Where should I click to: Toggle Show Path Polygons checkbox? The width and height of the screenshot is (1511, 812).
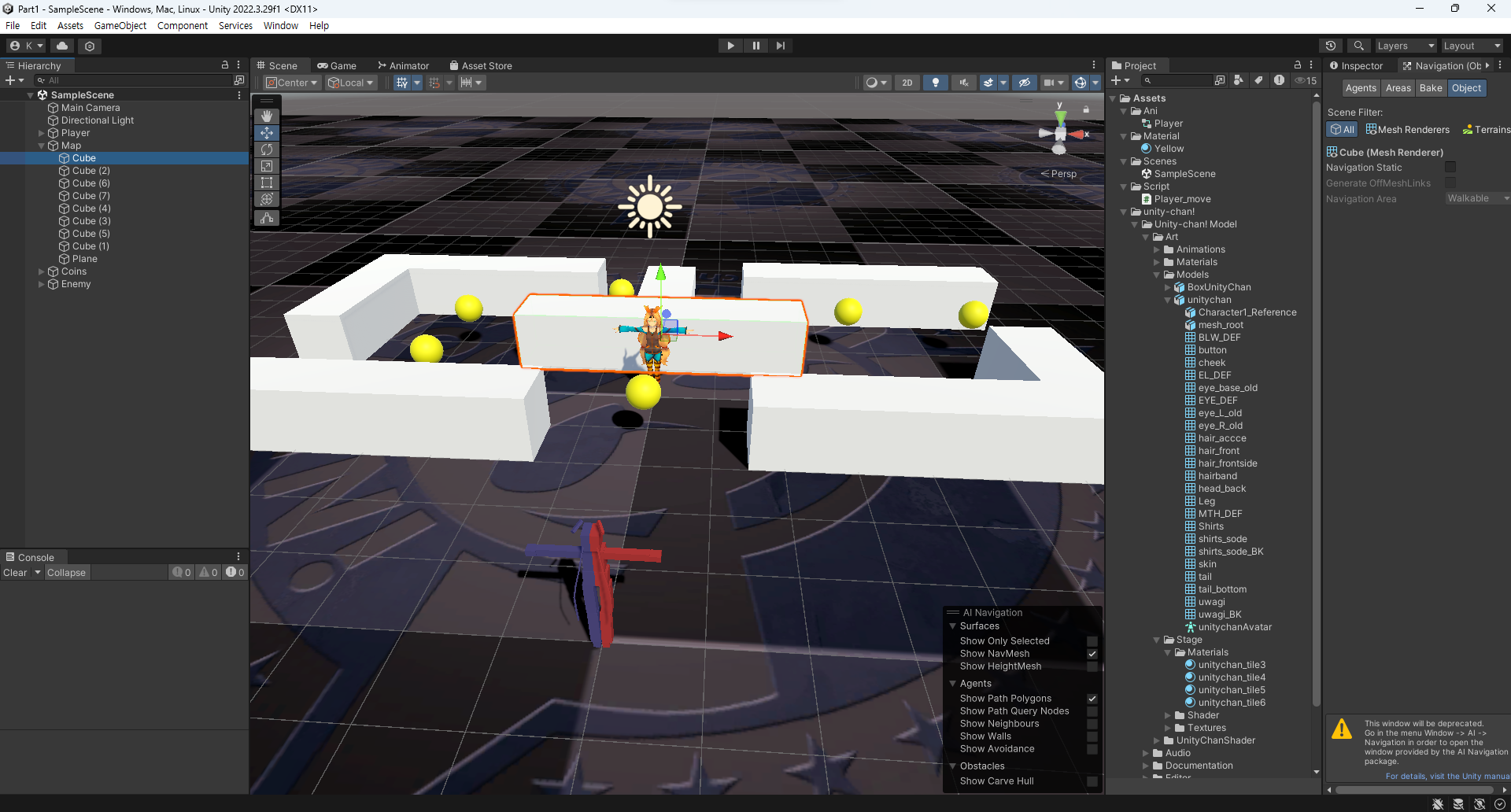click(1092, 699)
